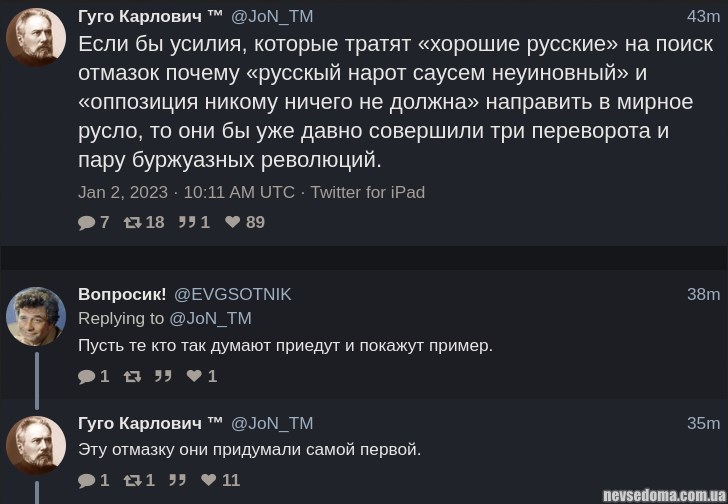Like the last reply with 11 likes
The image size is (728, 504).
209,480
